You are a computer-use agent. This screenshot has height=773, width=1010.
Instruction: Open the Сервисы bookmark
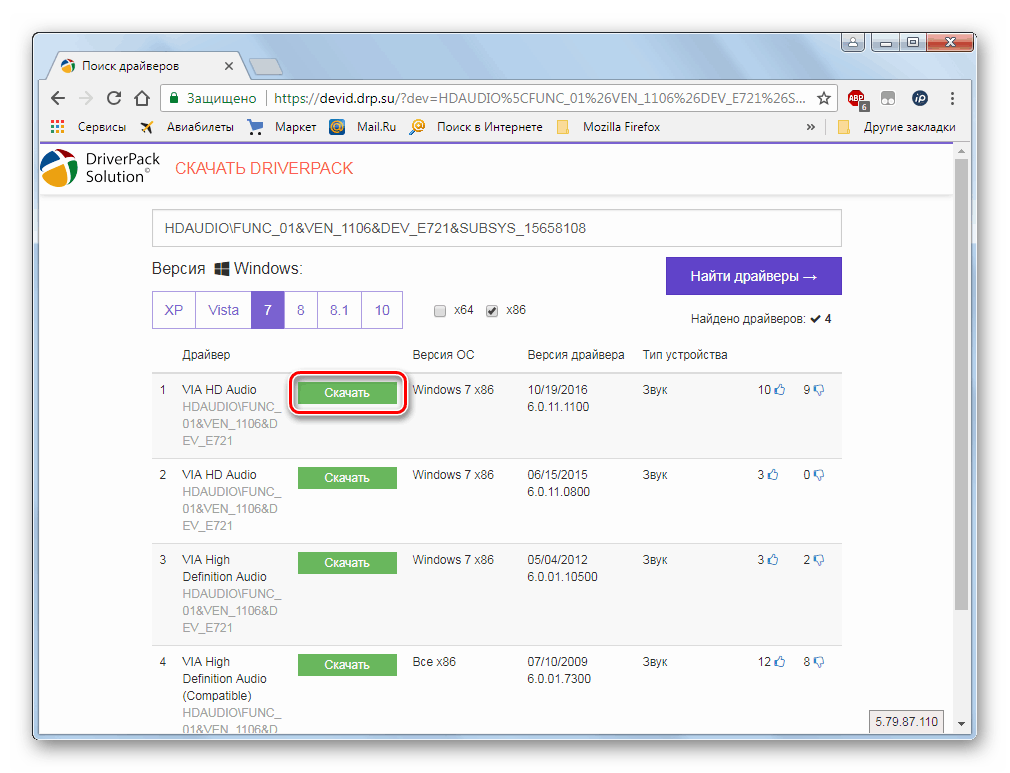tap(102, 127)
